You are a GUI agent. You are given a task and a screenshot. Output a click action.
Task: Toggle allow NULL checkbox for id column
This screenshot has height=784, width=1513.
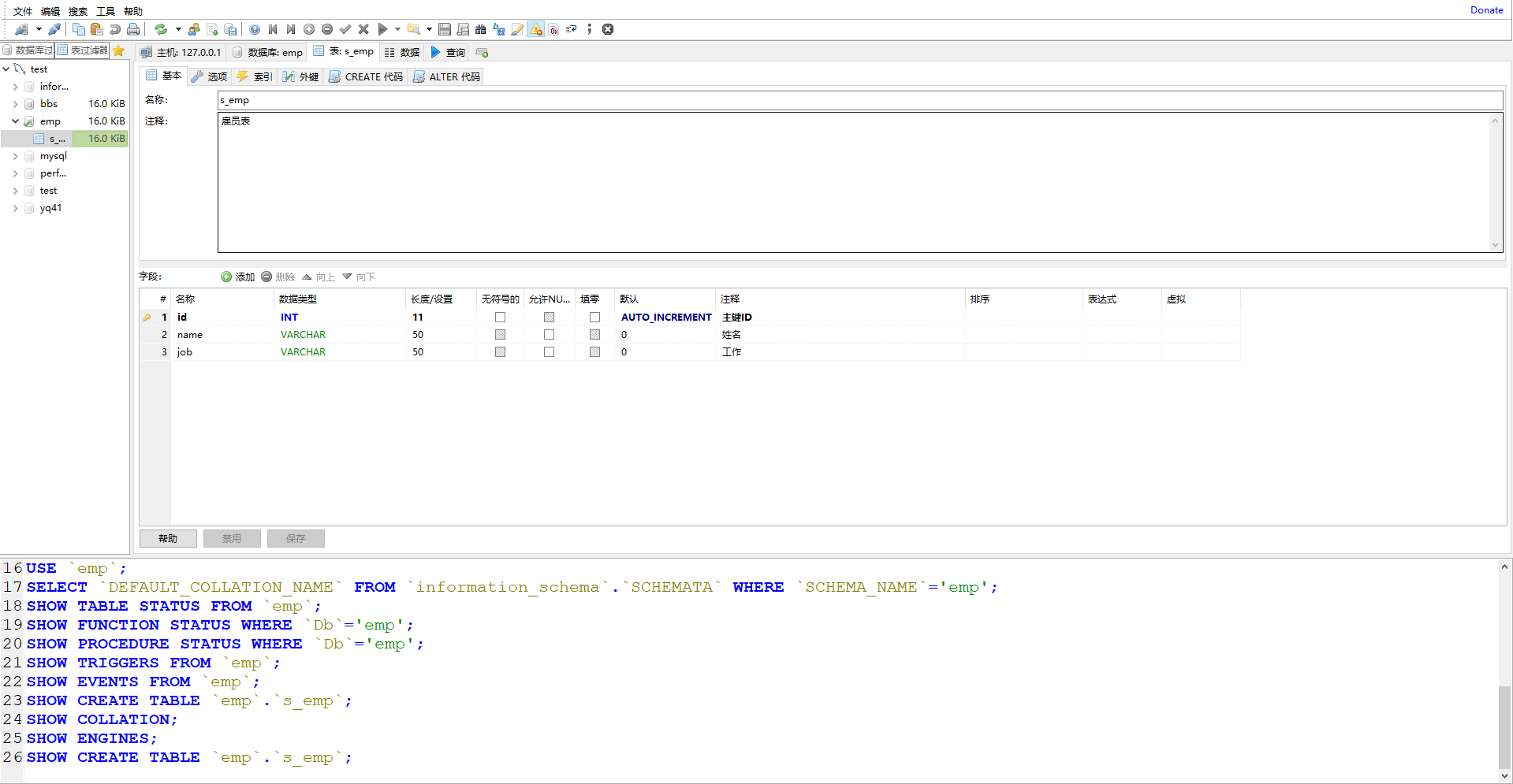coord(549,318)
